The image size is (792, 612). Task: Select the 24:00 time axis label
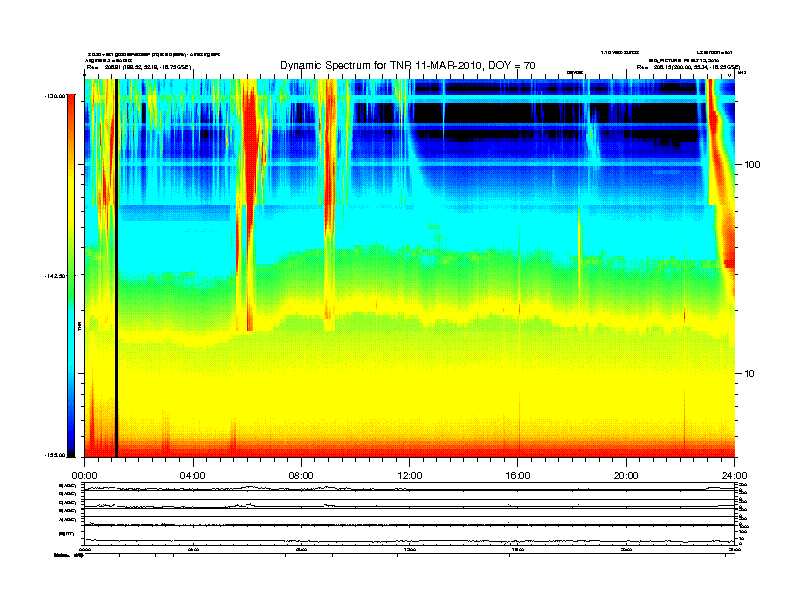[734, 476]
